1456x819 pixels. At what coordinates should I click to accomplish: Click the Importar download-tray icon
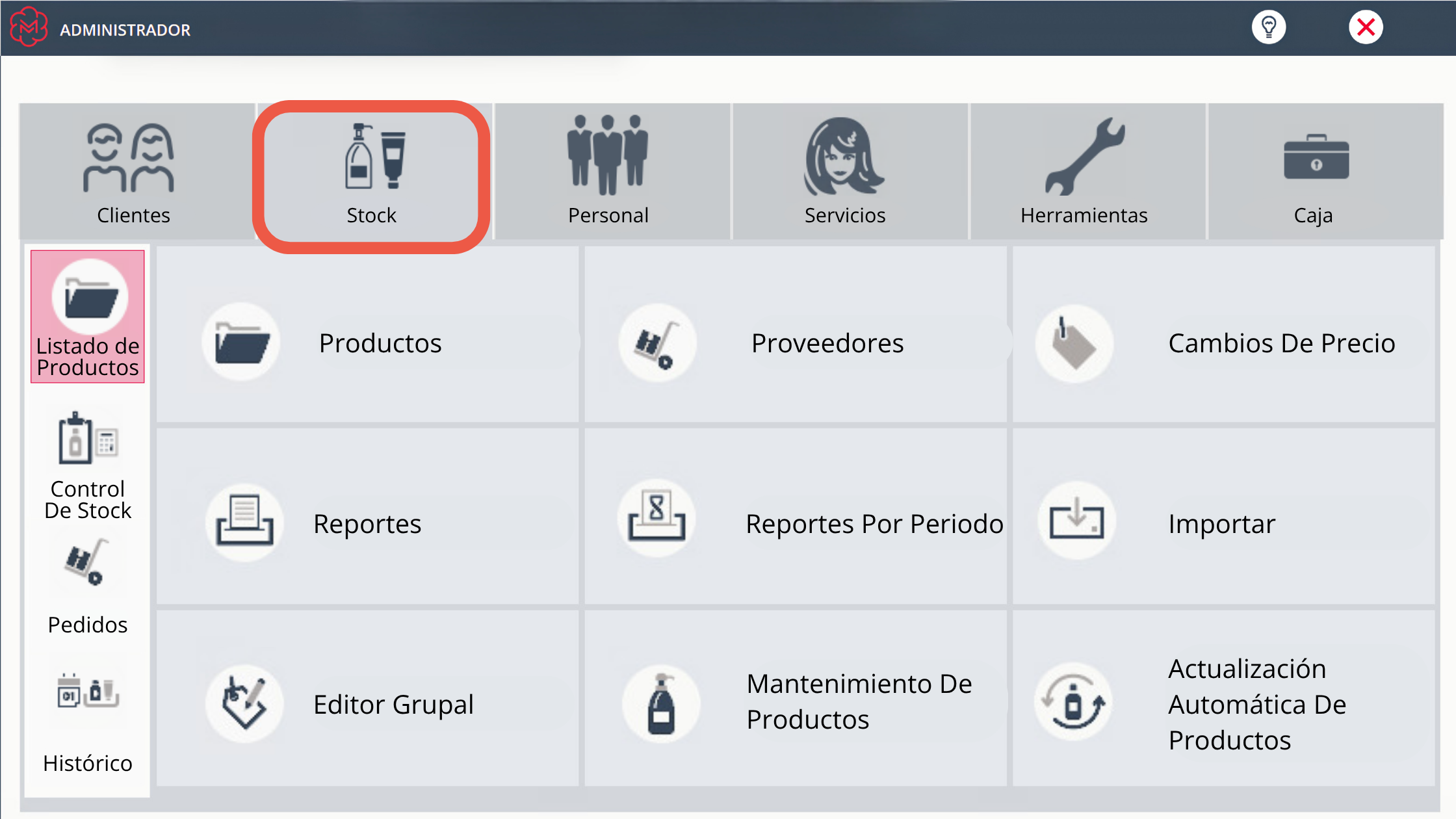pos(1077,520)
